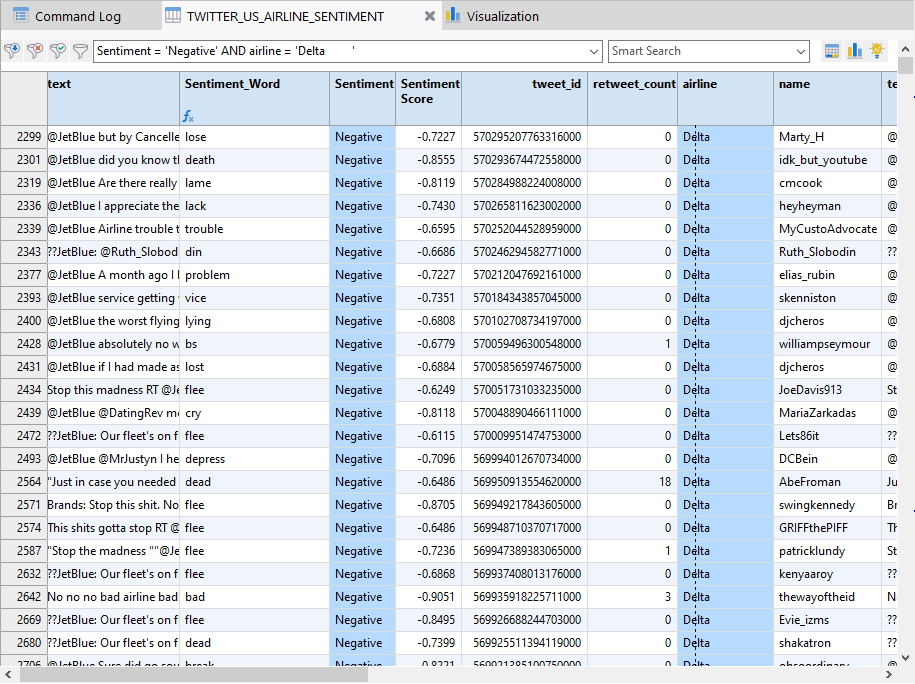Click the table grid view icon
The image size is (915, 684).
pos(832,51)
